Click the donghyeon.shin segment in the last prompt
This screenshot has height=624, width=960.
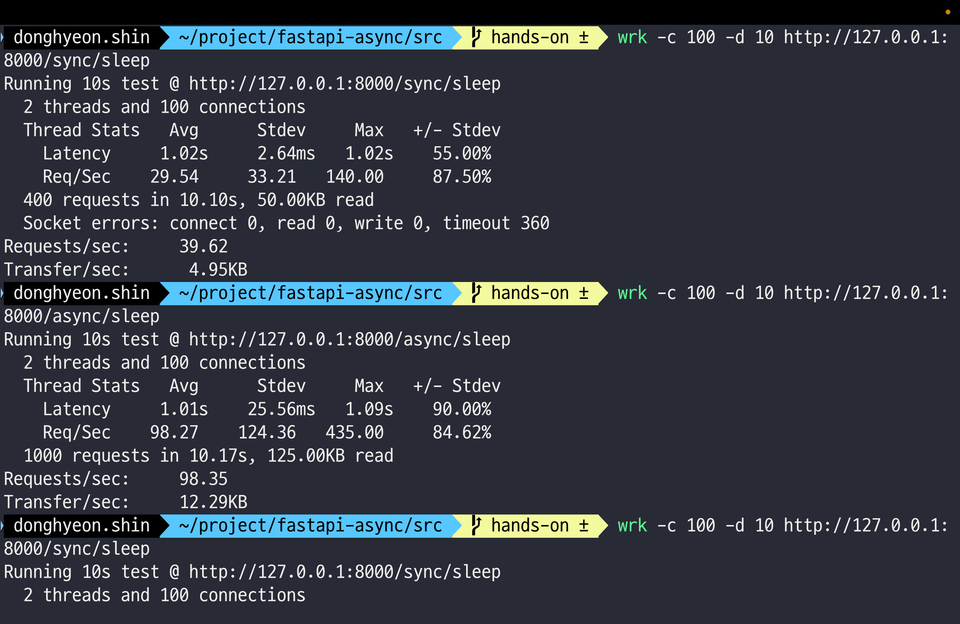(81, 525)
